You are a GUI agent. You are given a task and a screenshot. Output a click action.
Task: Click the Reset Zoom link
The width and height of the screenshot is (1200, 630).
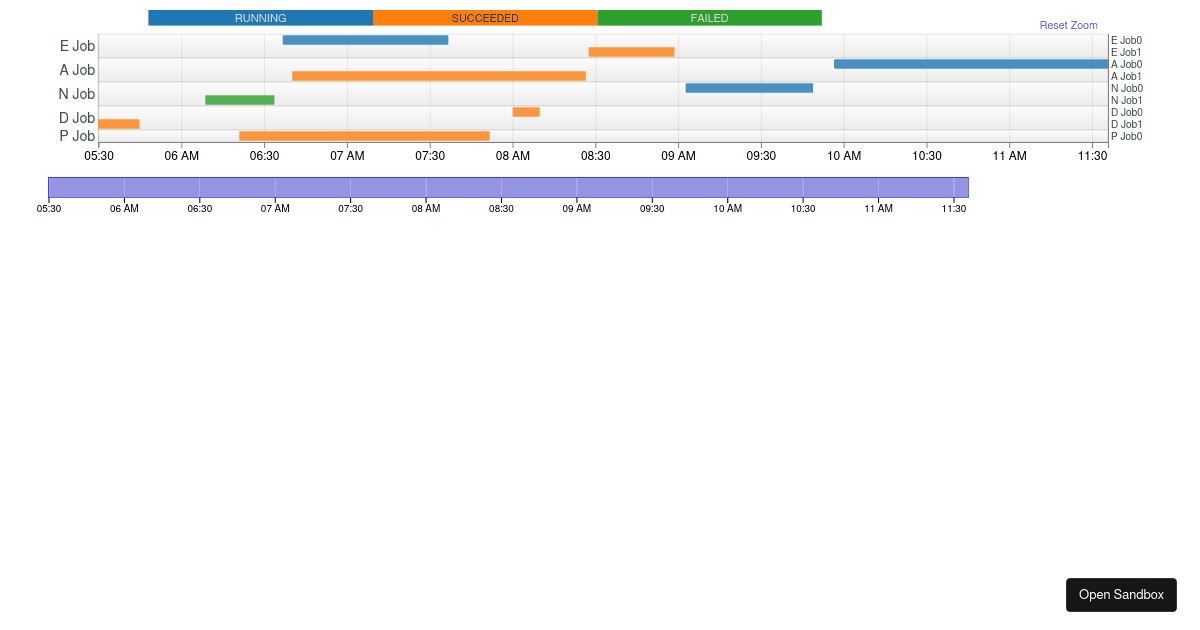pos(1068,25)
